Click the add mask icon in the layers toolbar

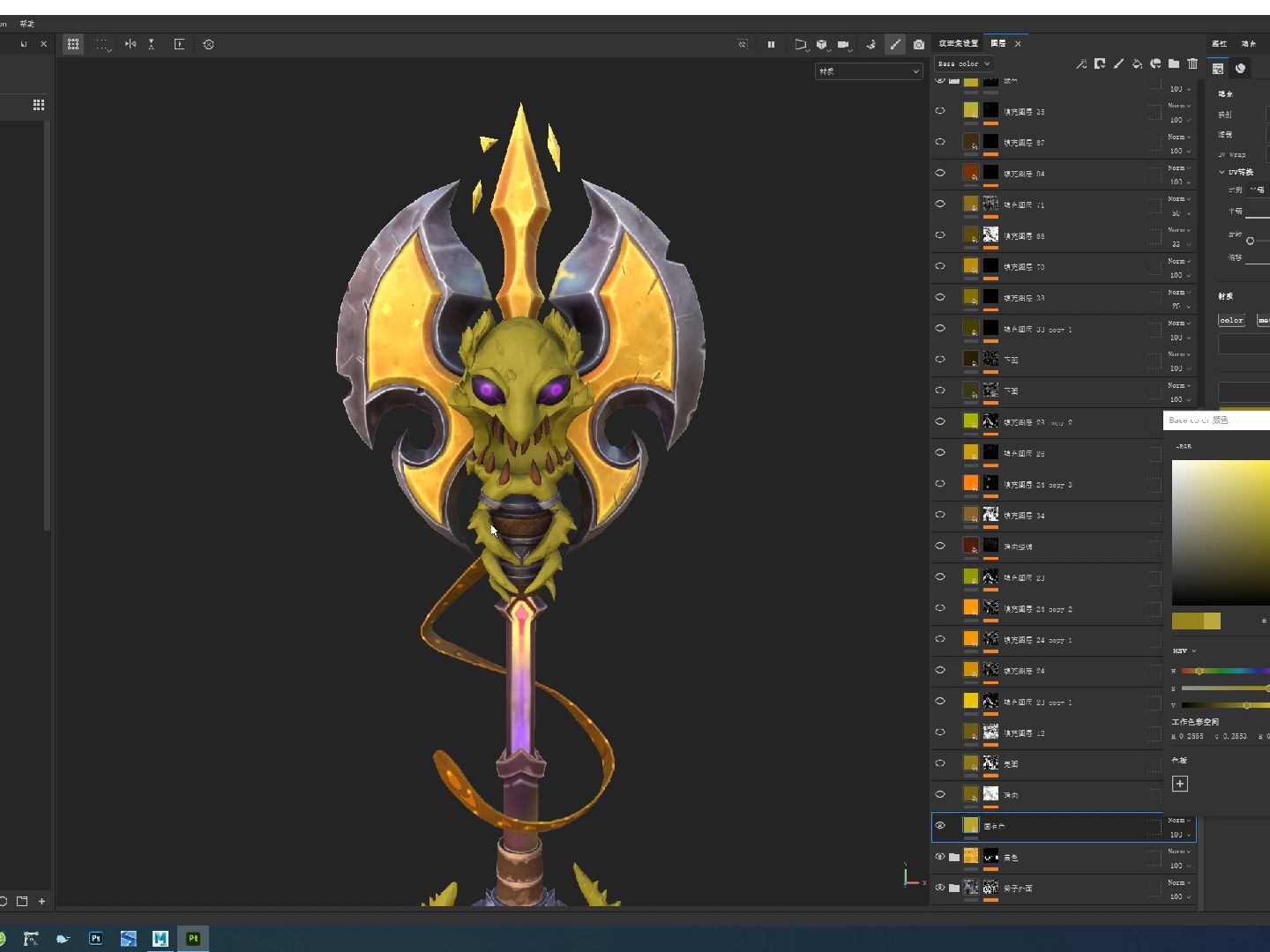coord(1100,63)
